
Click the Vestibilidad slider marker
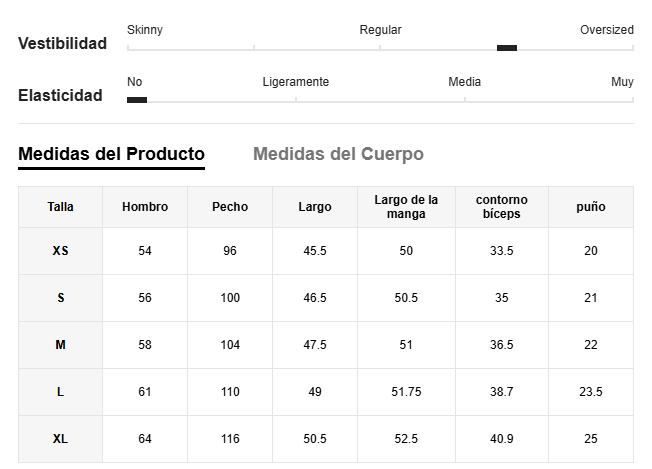[x=507, y=48]
